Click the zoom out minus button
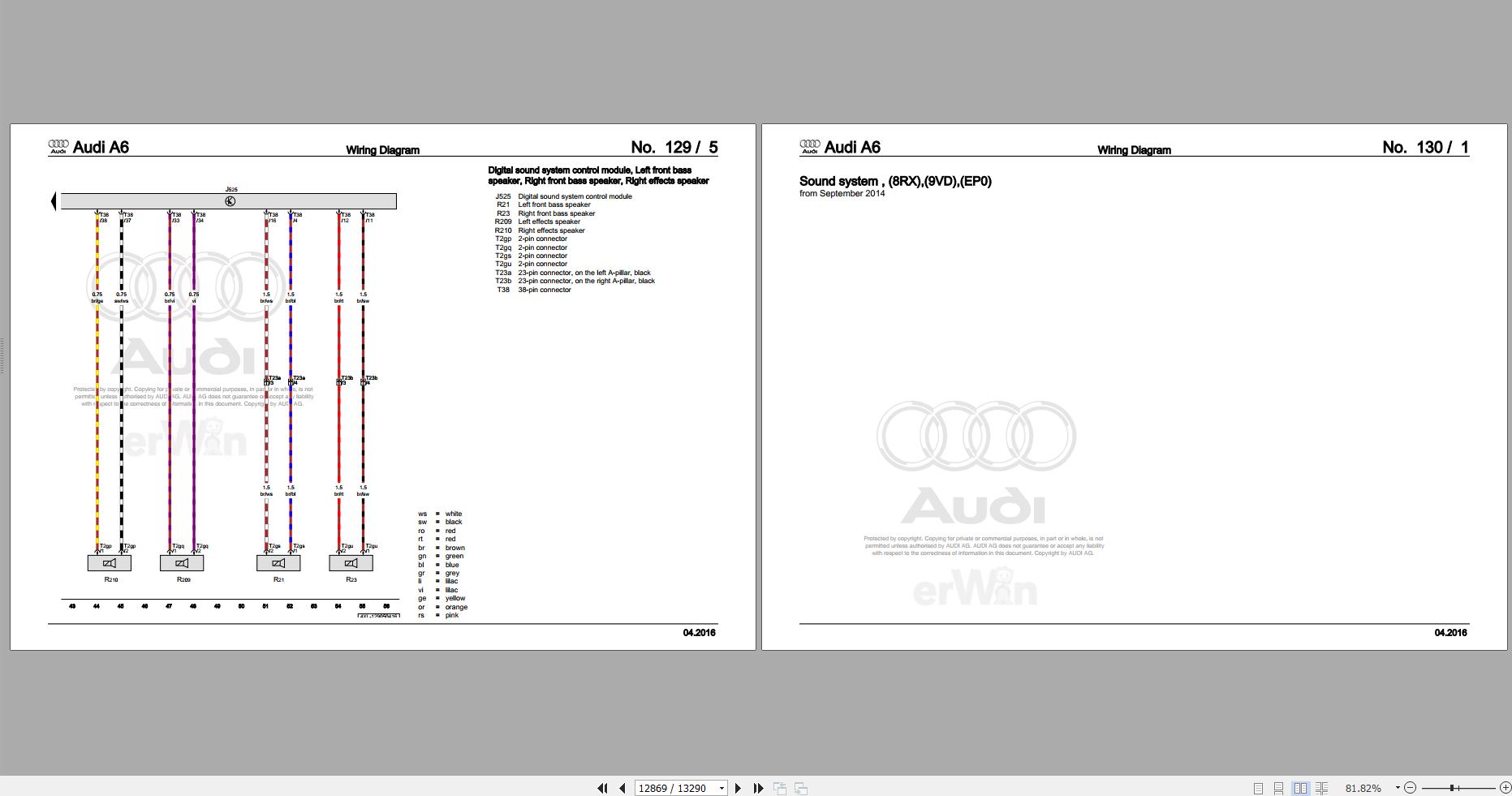1512x796 pixels. [1411, 788]
